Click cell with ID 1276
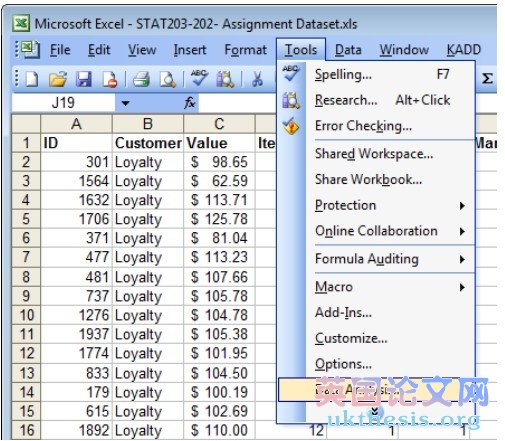505x441 pixels. pos(76,315)
